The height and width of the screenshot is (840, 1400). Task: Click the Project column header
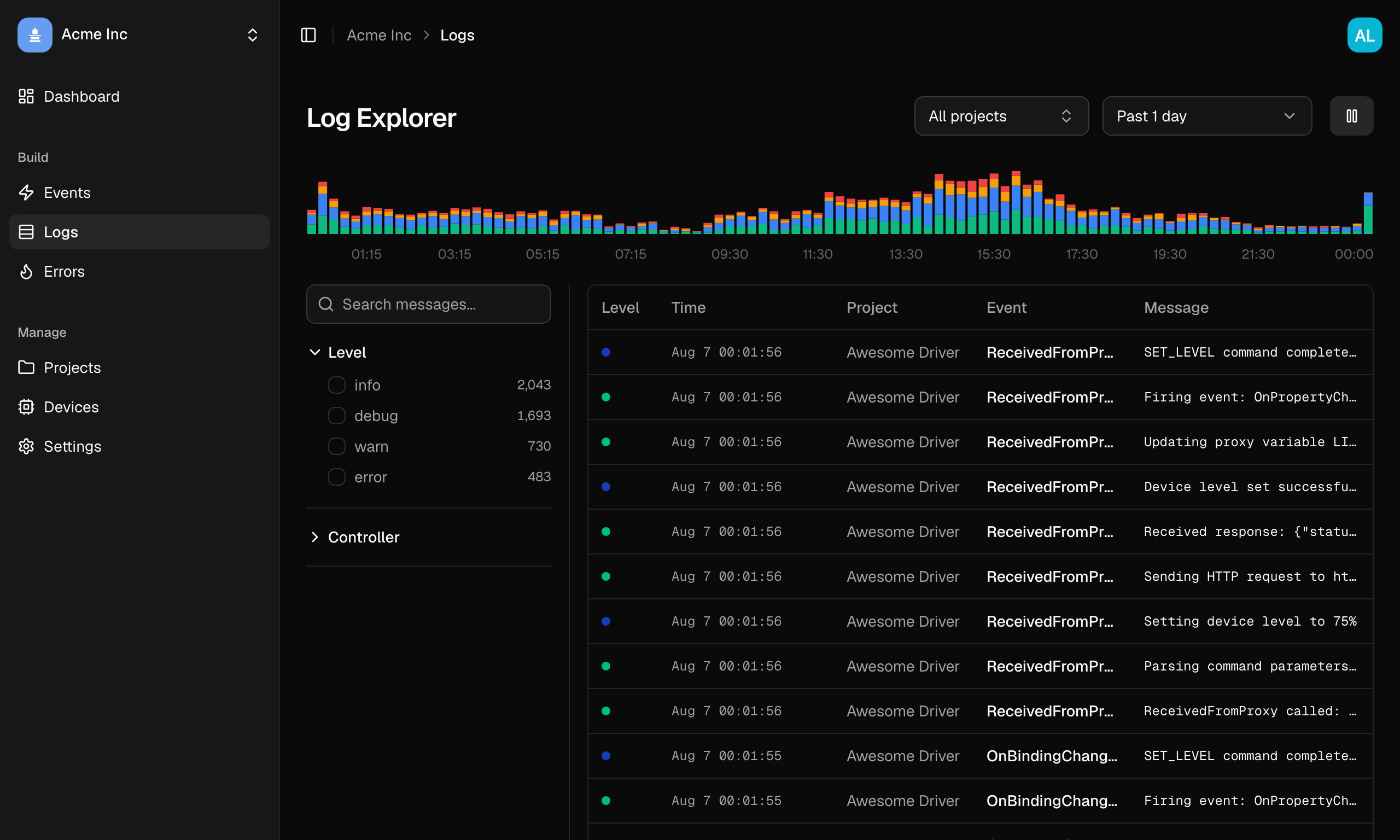(872, 307)
